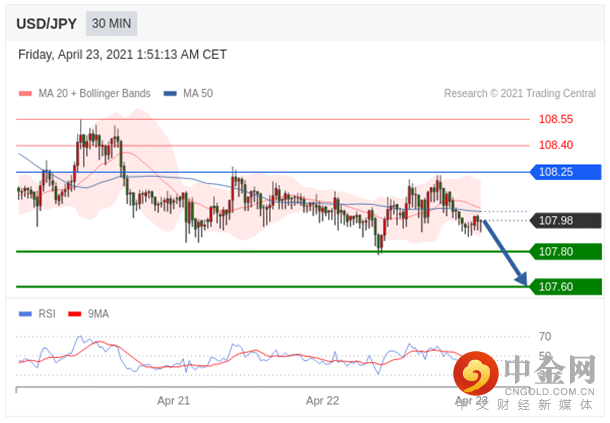Click the USD/JPY pair title
The width and height of the screenshot is (610, 423).
(46, 24)
